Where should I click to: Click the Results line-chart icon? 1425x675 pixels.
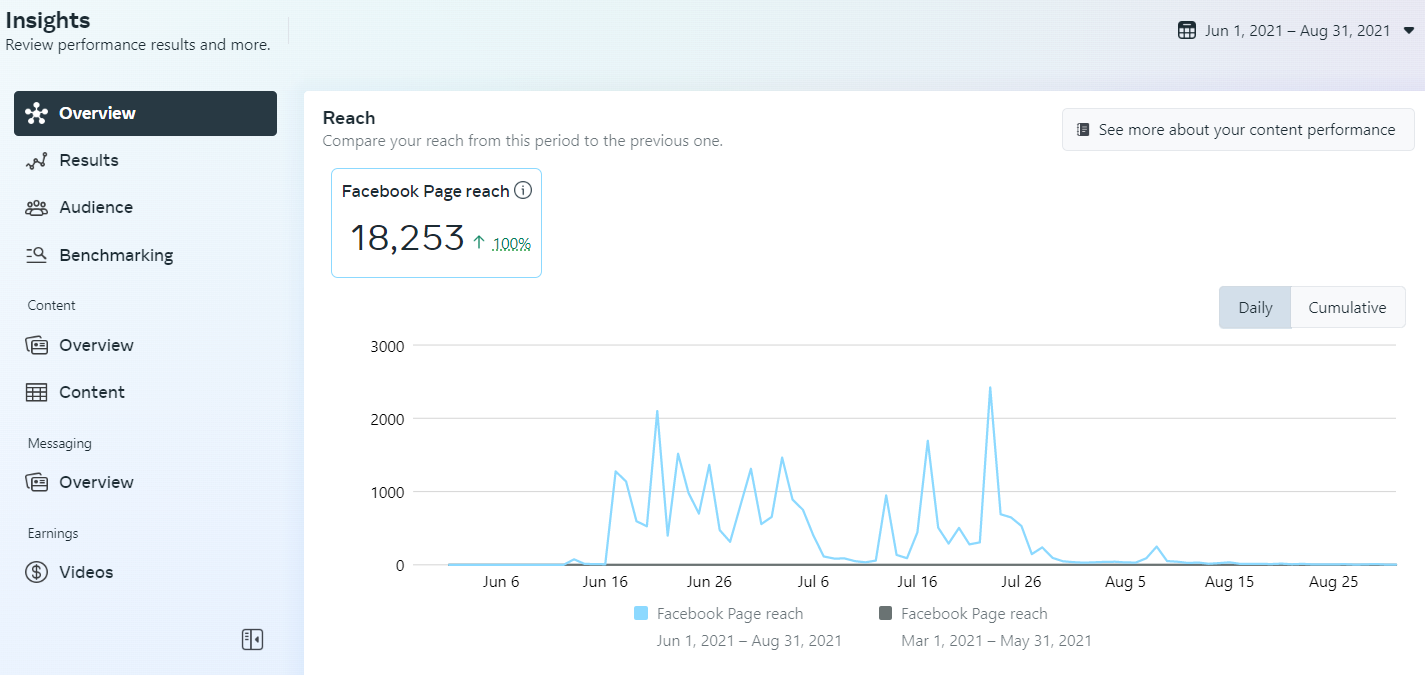(37, 161)
